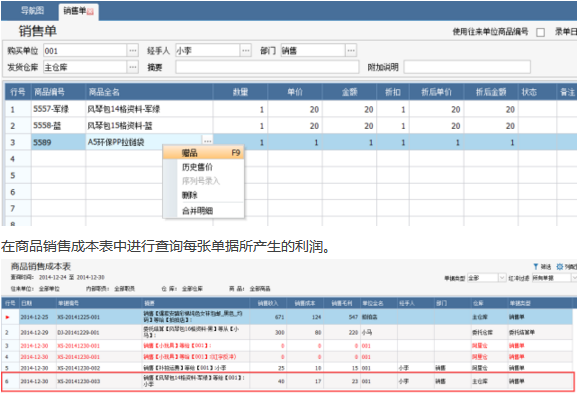Choose 序列号录入 in the context menu

pos(204,181)
